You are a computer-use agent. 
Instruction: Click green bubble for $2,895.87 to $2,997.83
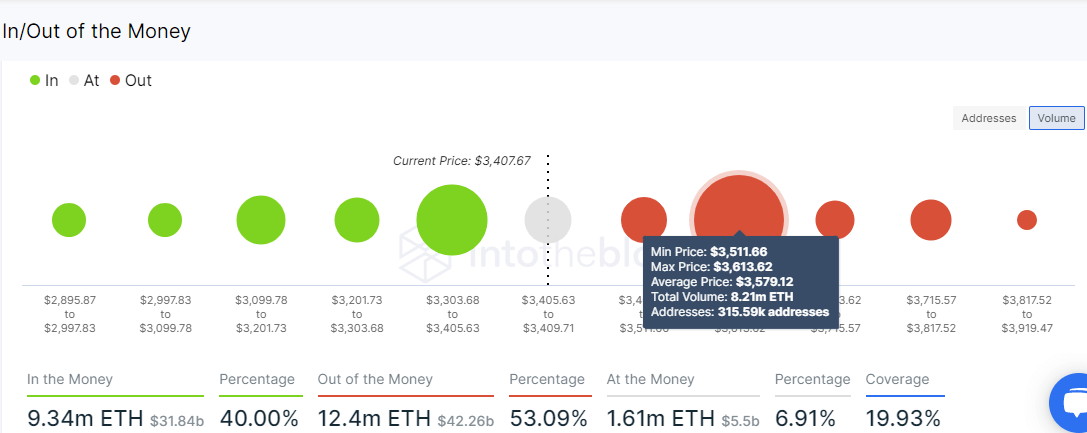[69, 220]
